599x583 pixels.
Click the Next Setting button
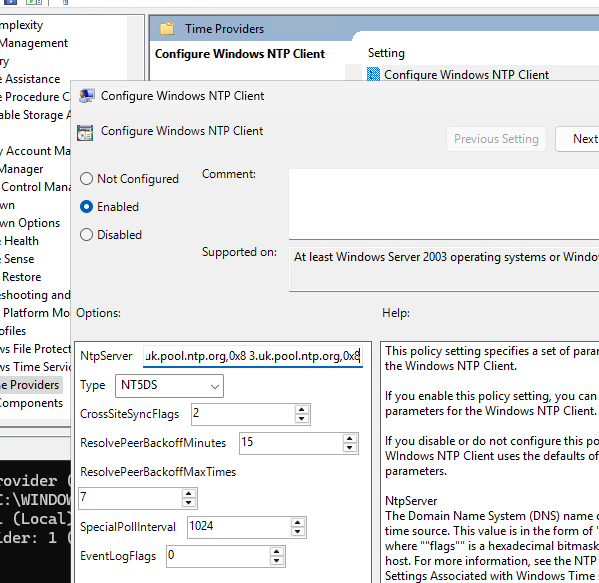577,139
